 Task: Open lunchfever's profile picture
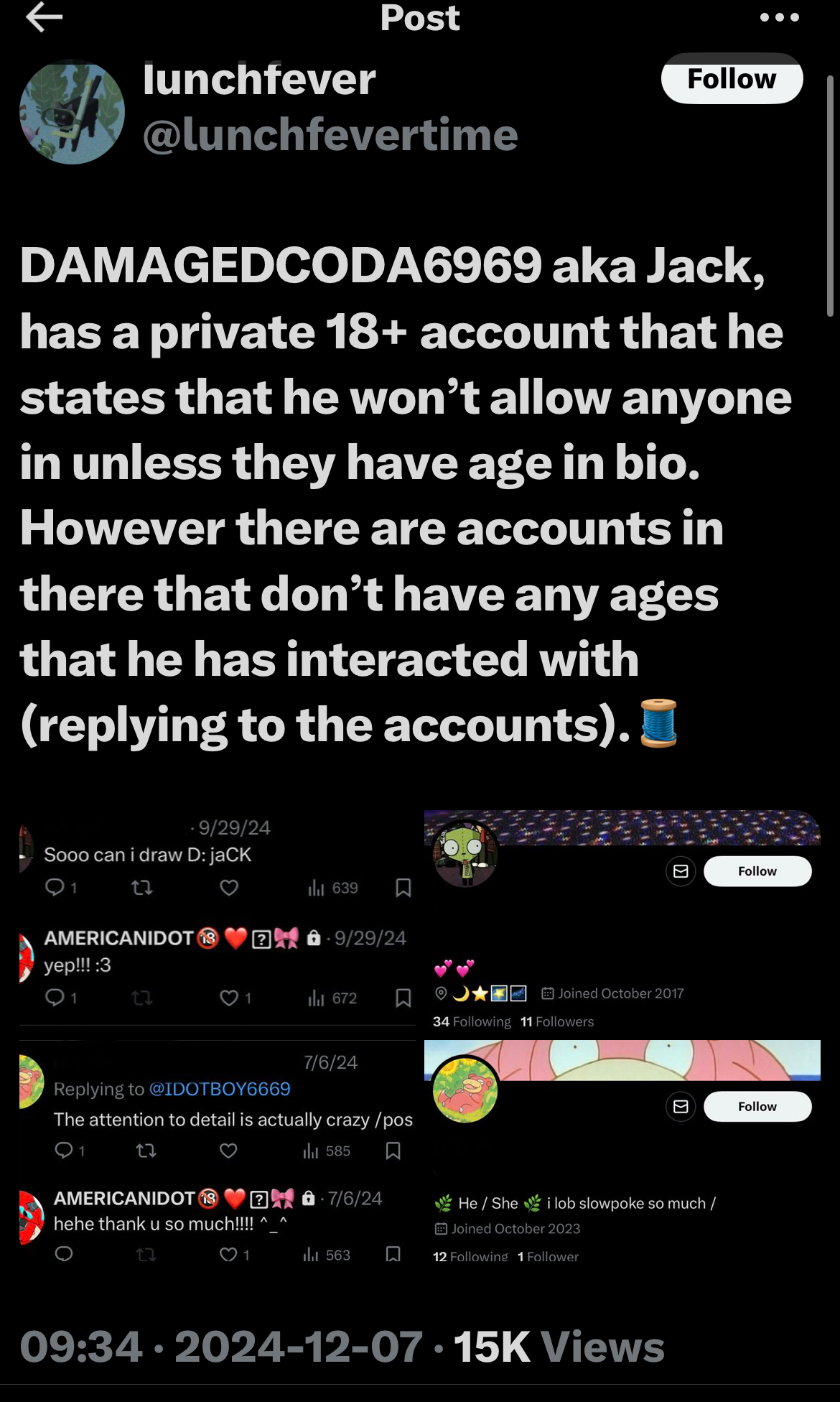[x=72, y=112]
